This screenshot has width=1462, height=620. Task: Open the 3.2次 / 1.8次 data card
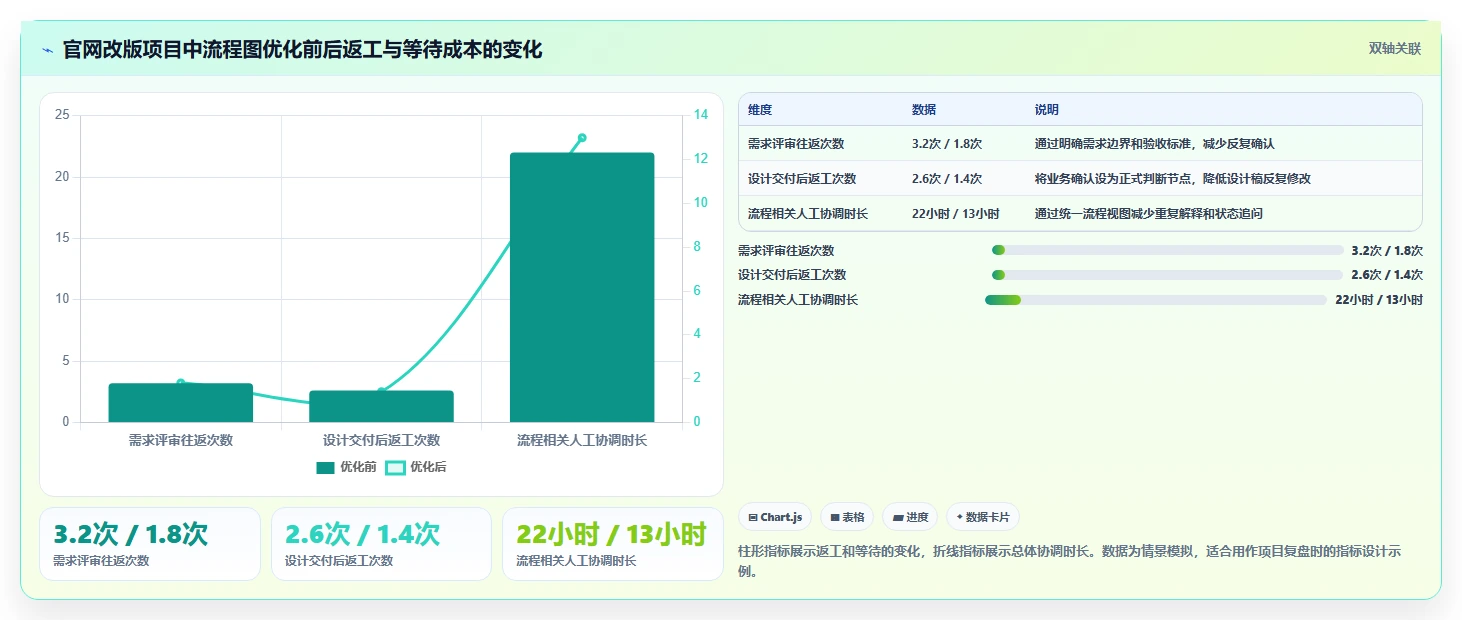tap(150, 544)
